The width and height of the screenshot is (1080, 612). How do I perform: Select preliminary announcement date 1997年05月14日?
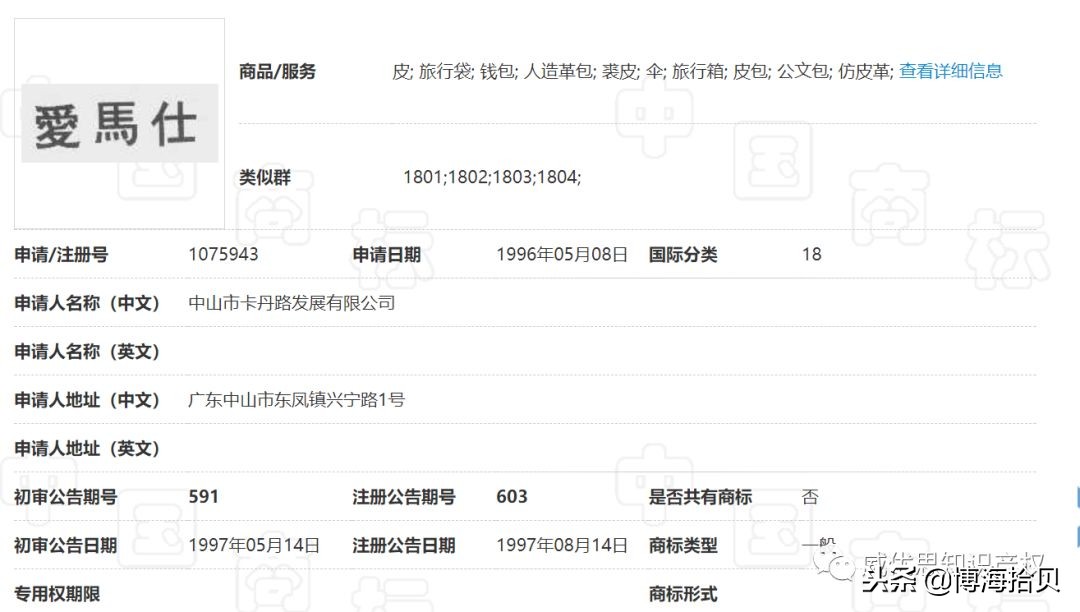(254, 545)
